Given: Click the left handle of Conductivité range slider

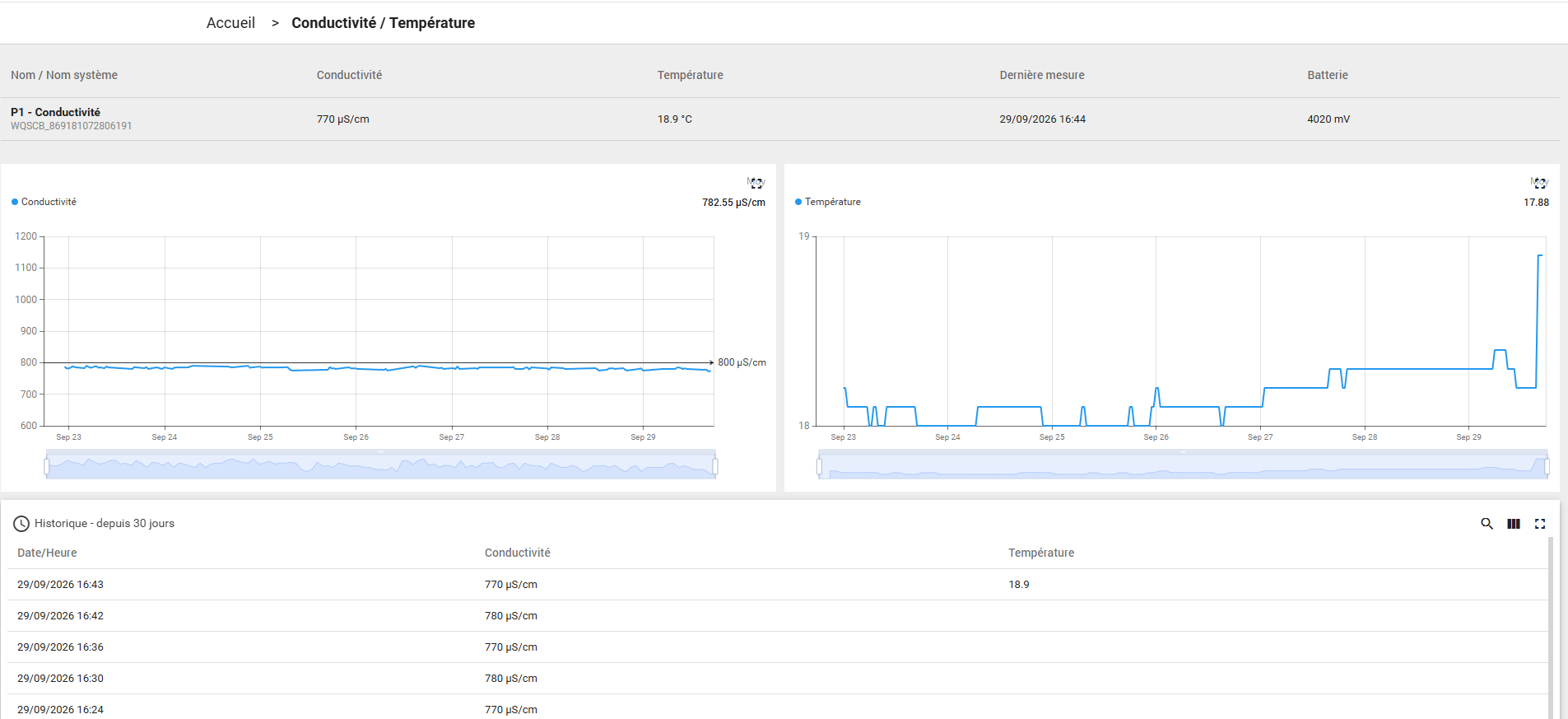Looking at the screenshot, I should click(47, 467).
